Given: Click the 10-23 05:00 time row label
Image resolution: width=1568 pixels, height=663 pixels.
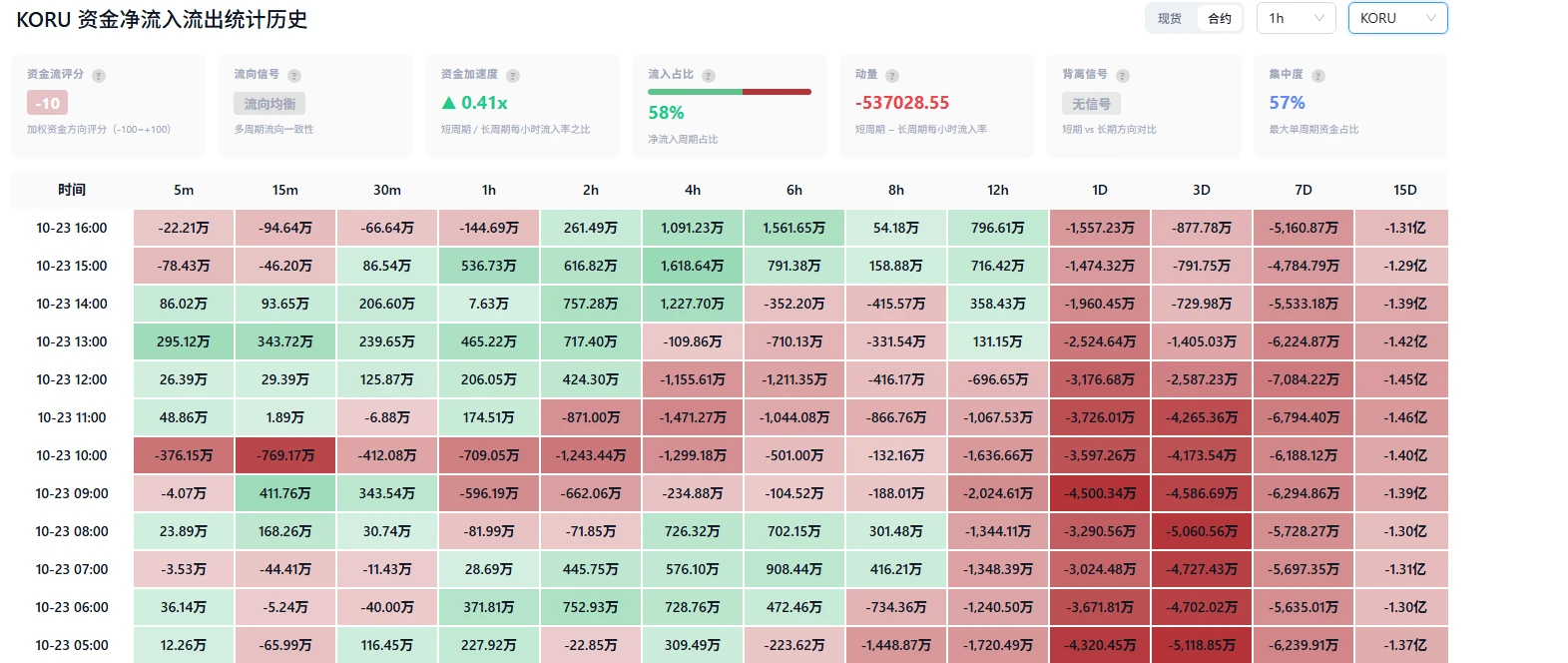Looking at the screenshot, I should click(x=72, y=645).
